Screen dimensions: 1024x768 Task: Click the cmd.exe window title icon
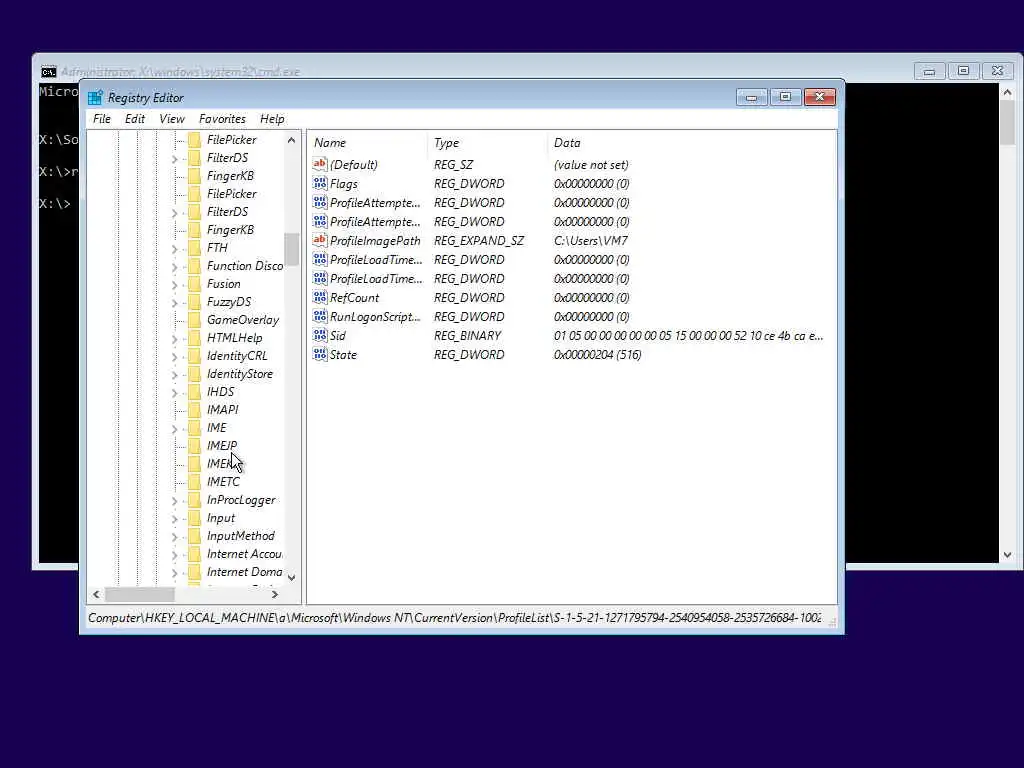(49, 71)
